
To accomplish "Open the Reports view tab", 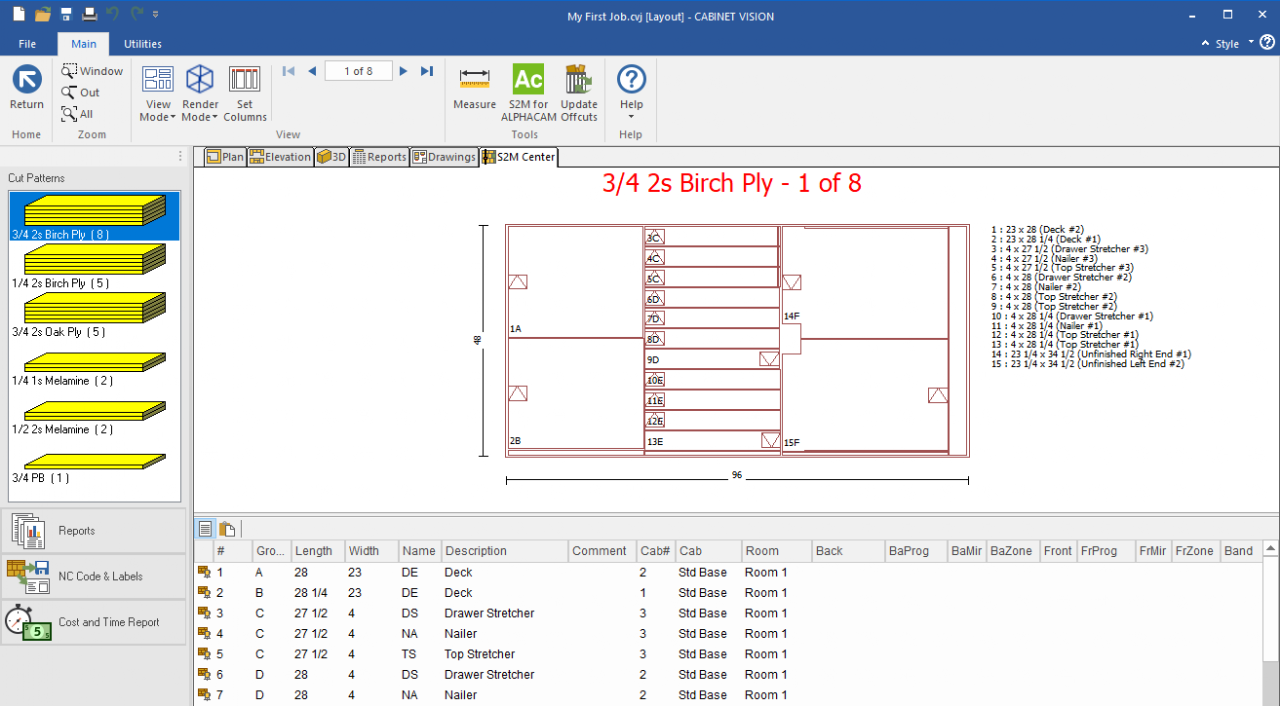I will point(379,157).
